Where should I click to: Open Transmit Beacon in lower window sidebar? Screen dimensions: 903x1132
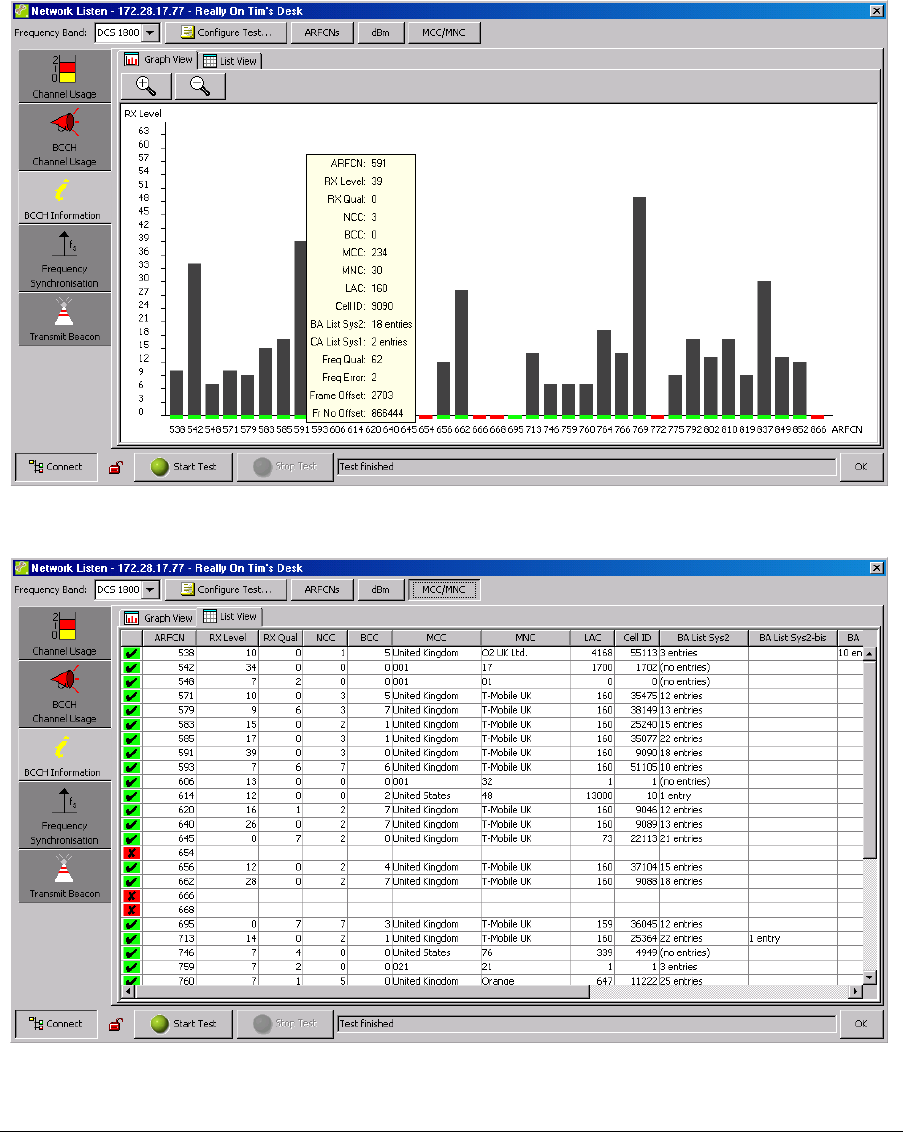(x=64, y=876)
